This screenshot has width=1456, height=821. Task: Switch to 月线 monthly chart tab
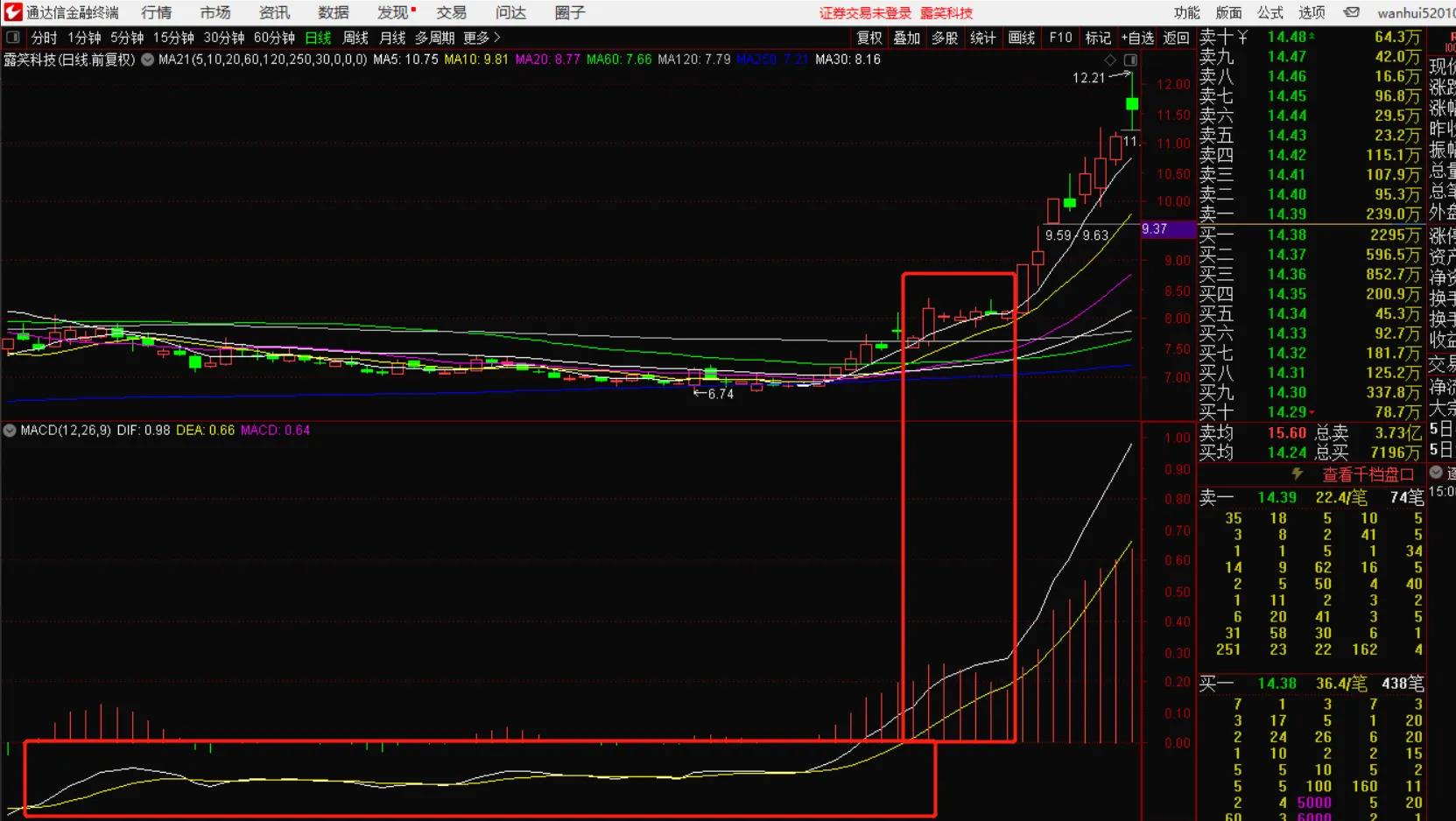coord(392,38)
